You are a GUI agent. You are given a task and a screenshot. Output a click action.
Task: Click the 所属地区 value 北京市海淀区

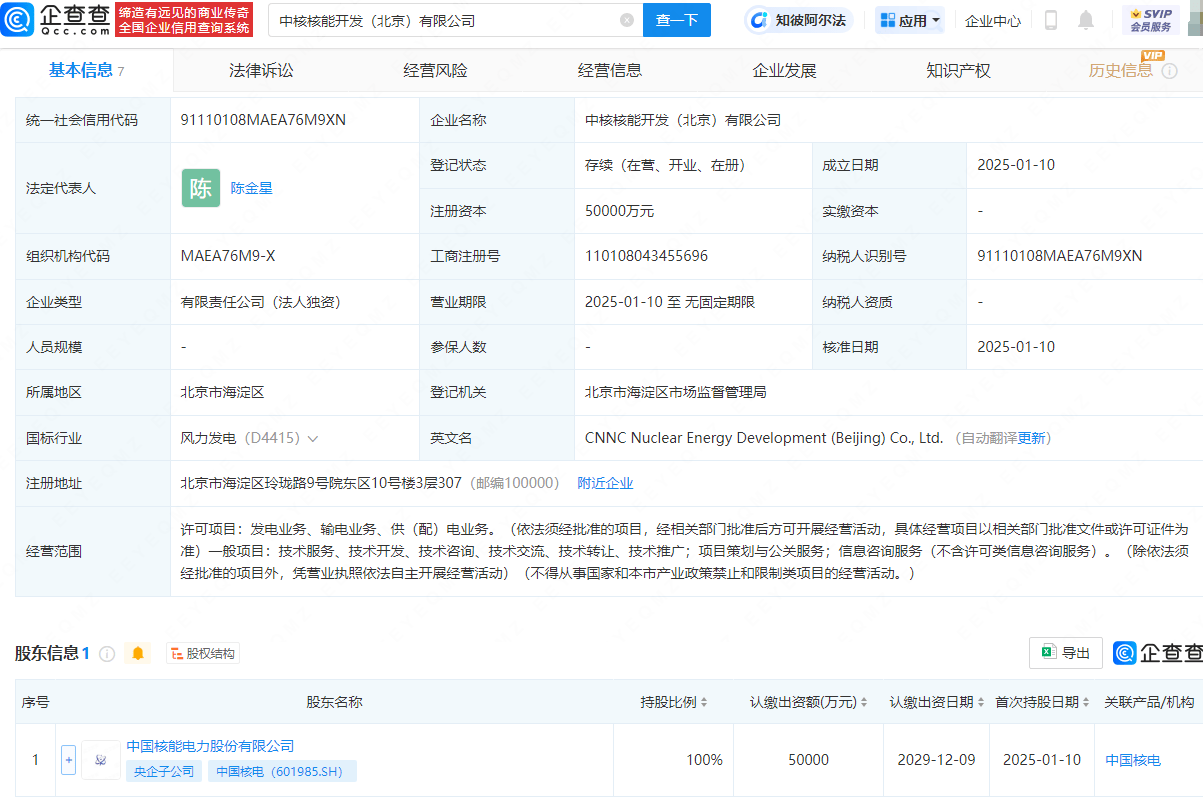222,393
